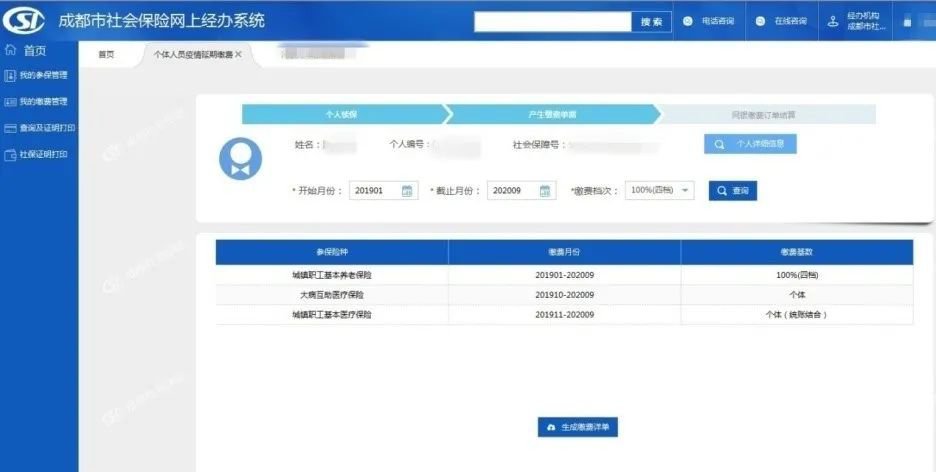Click the 个体 base cell
This screenshot has width=936, height=472.
point(797,295)
